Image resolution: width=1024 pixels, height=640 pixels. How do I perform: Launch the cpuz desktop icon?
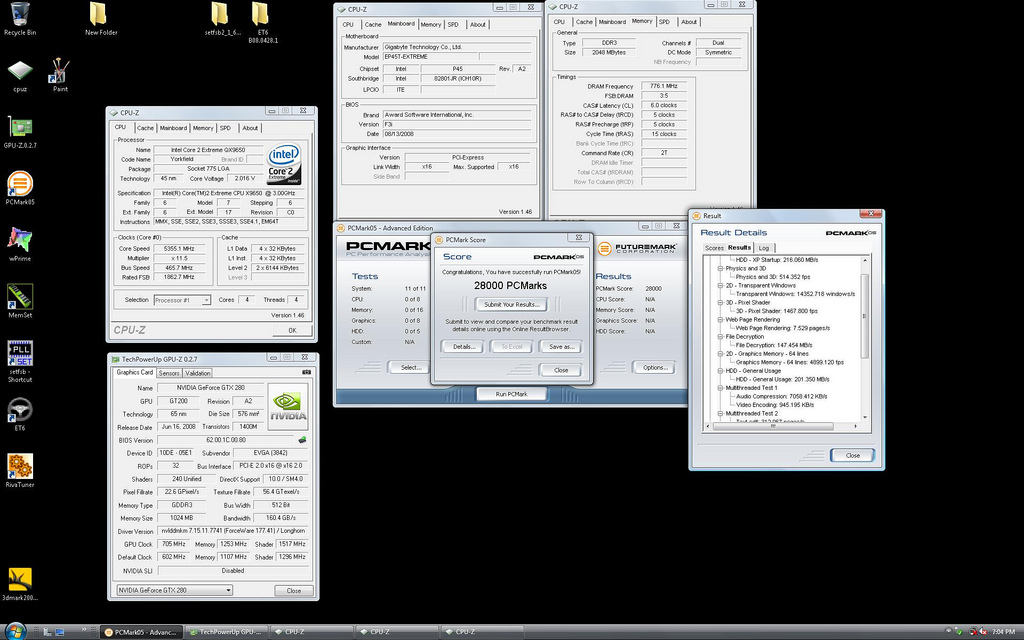click(x=20, y=76)
